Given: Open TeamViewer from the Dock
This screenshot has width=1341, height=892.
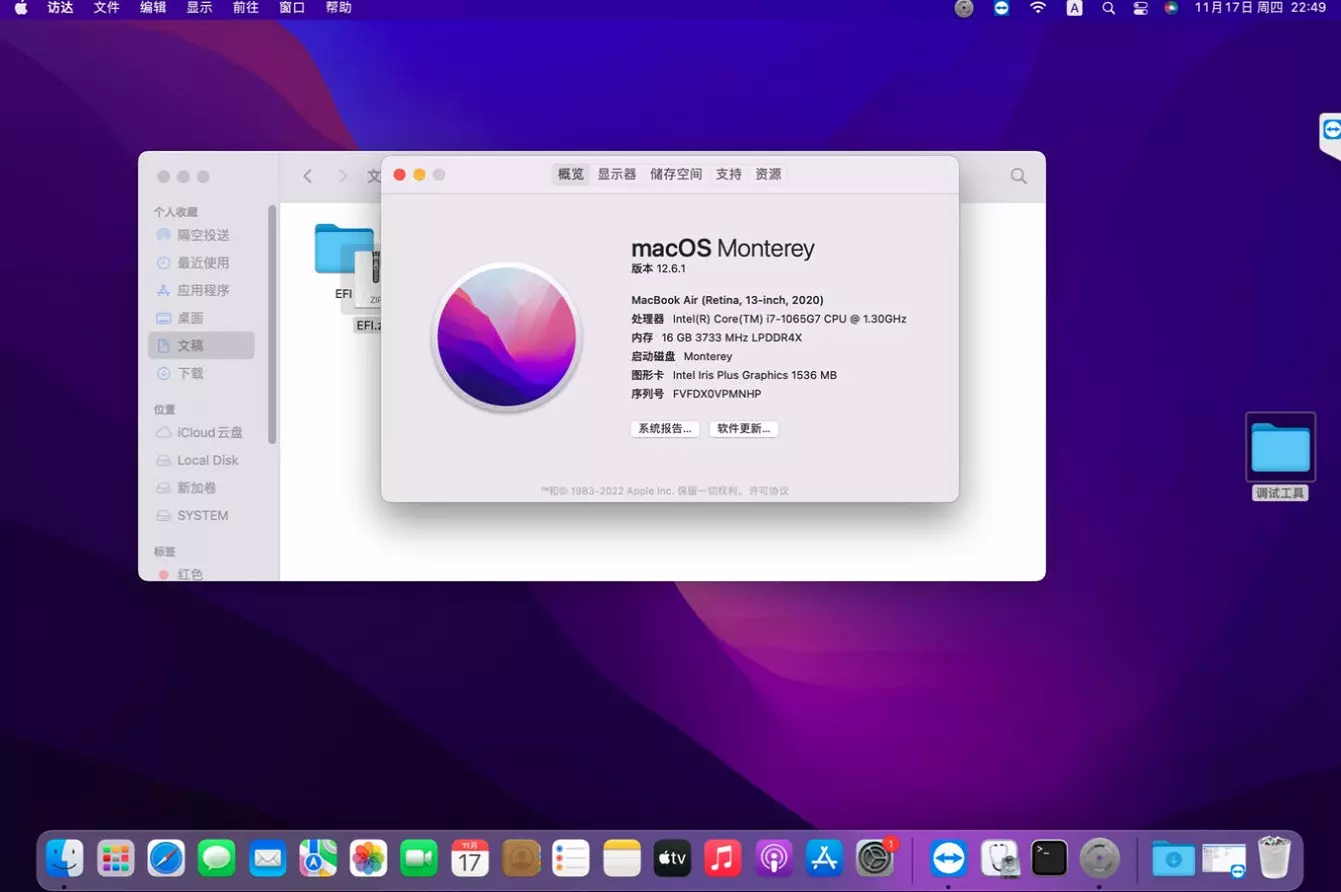Looking at the screenshot, I should [x=947, y=858].
